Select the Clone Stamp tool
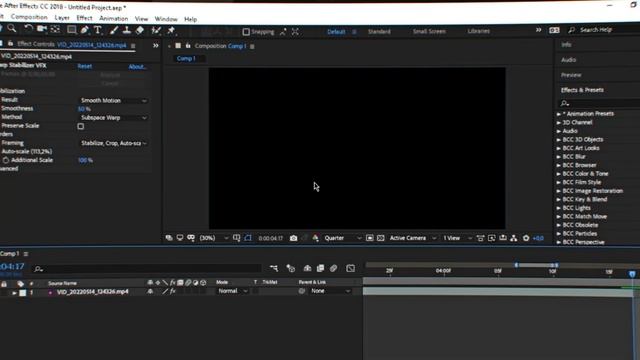Screen dimensions: 640x360 click(127, 30)
